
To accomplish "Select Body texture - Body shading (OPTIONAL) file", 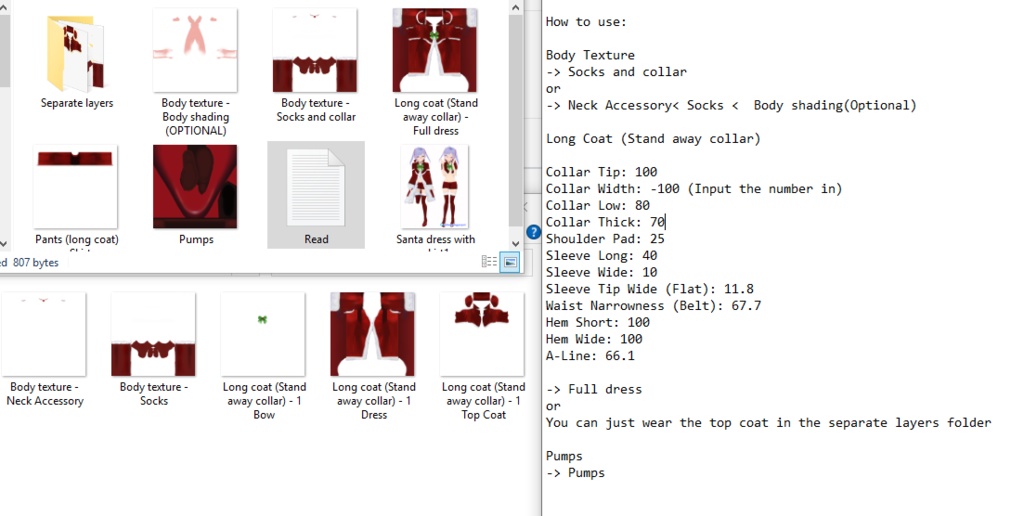I will [x=195, y=71].
